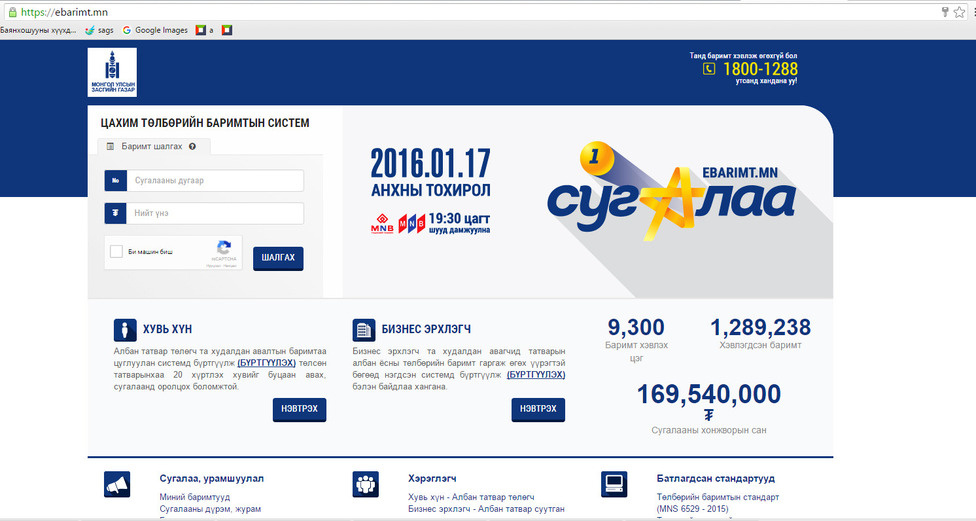Image resolution: width=976 pixels, height=521 pixels.
Task: Click the Сугалаа lottery banner logo
Action: tap(670, 193)
